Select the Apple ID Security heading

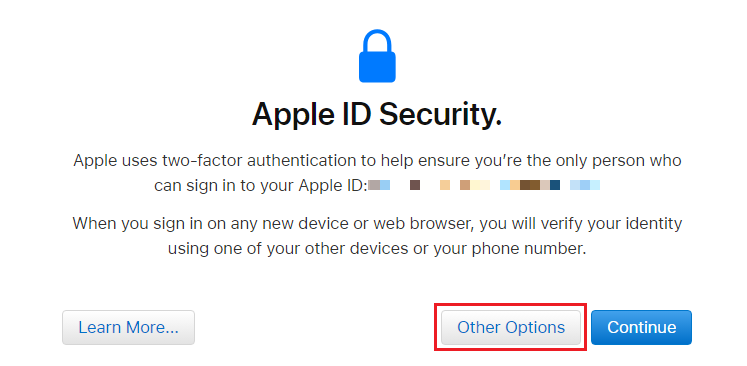[x=377, y=115]
